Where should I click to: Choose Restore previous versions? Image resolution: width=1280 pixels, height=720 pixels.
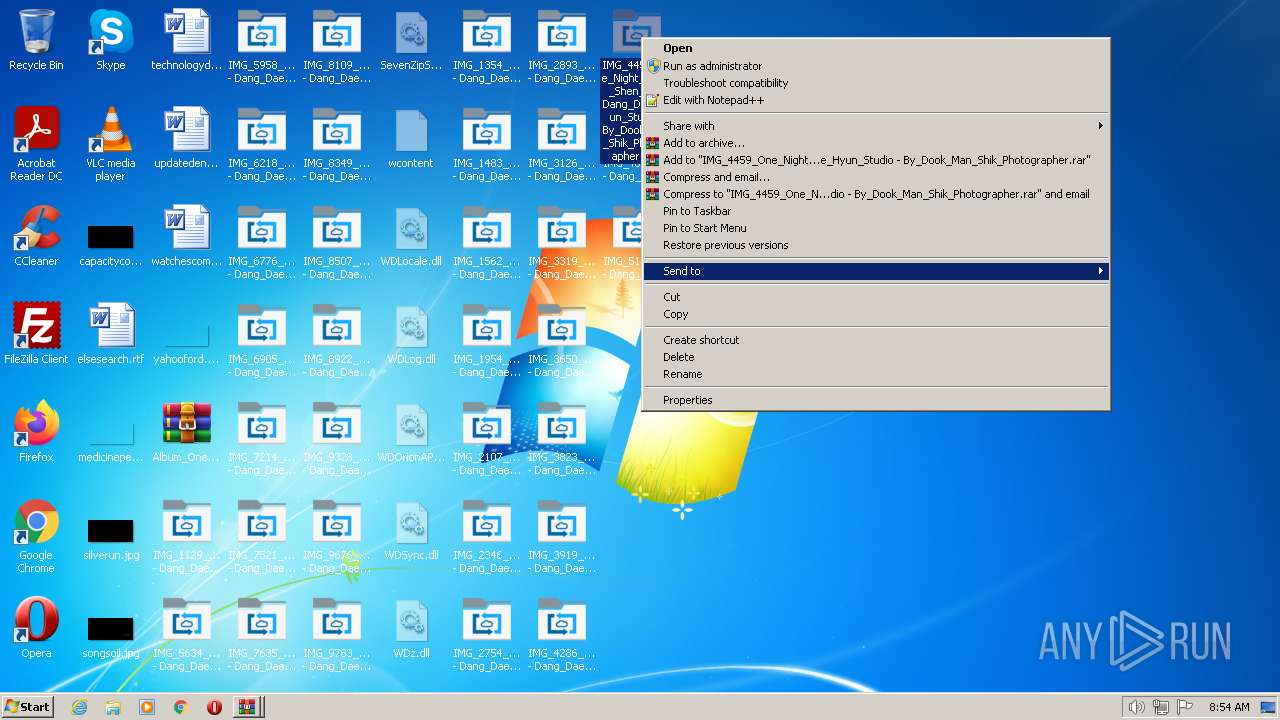click(x=876, y=245)
